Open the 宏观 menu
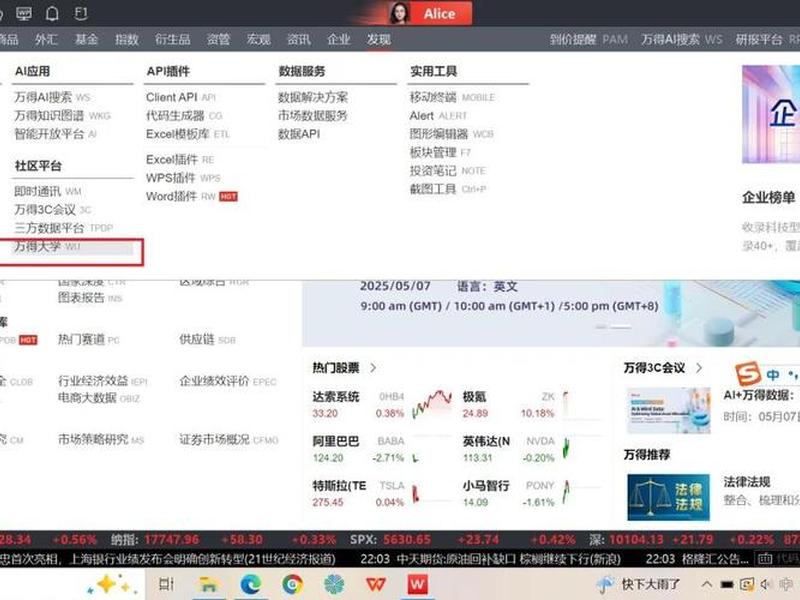The height and width of the screenshot is (600, 800). coord(258,39)
